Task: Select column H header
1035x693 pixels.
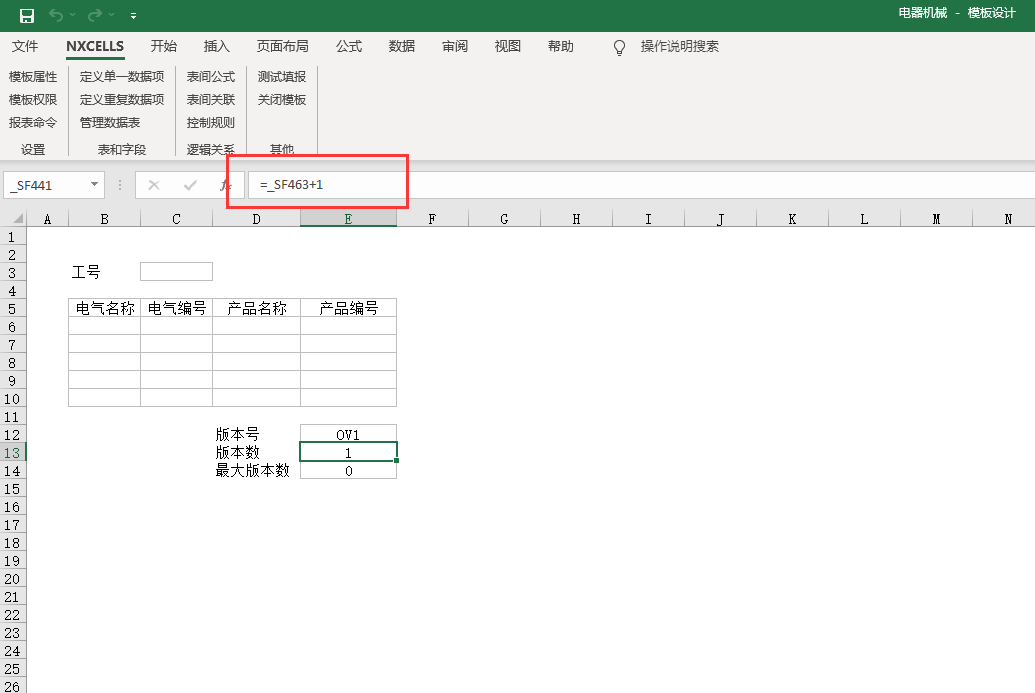Action: [576, 219]
